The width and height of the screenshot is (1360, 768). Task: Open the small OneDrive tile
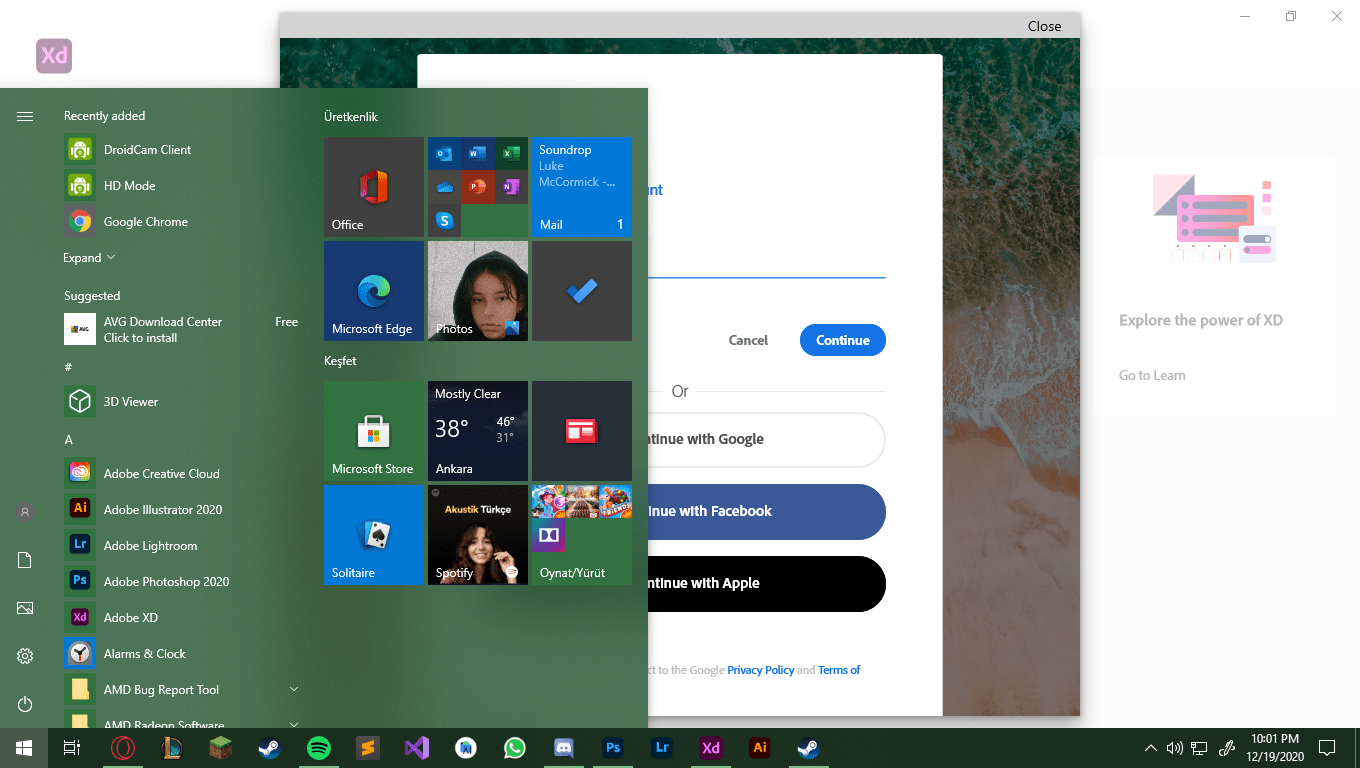(x=444, y=186)
